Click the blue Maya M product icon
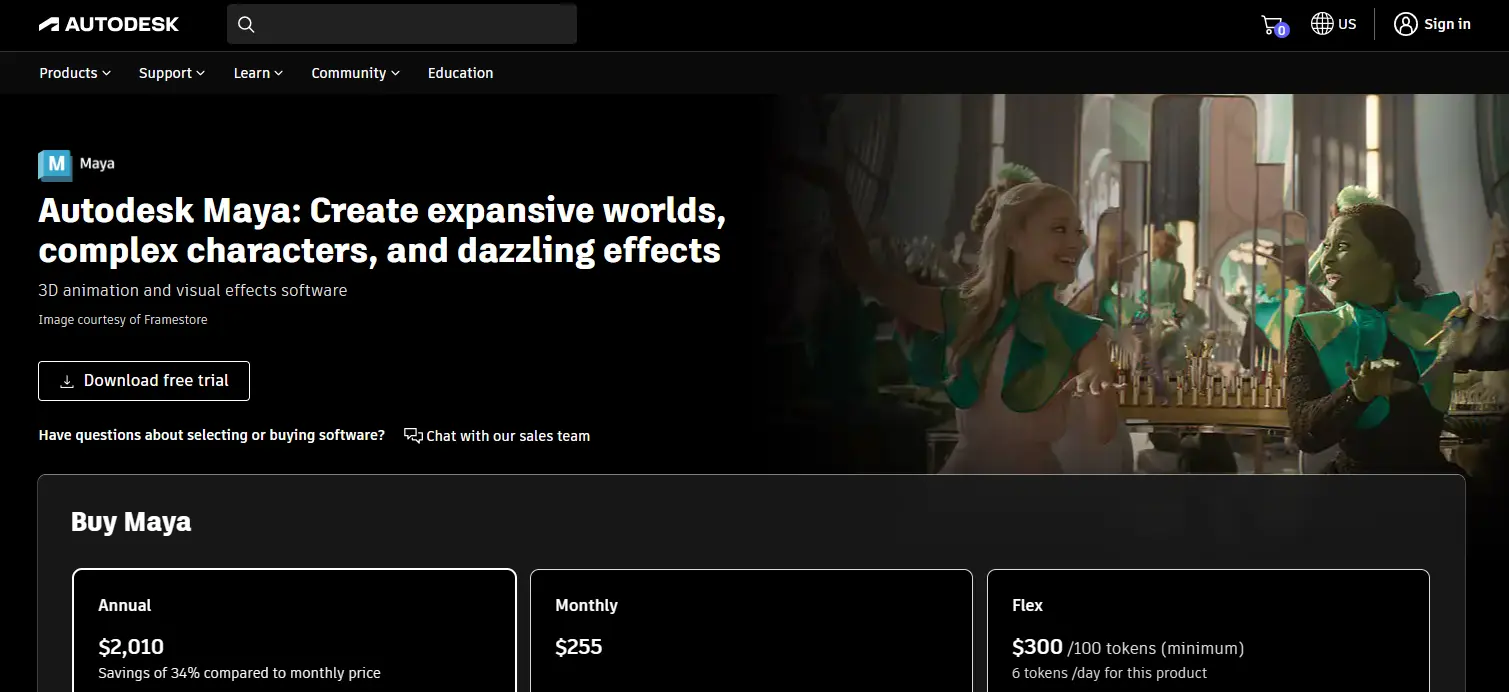Screen dimensions: 1509x692 coord(55,164)
